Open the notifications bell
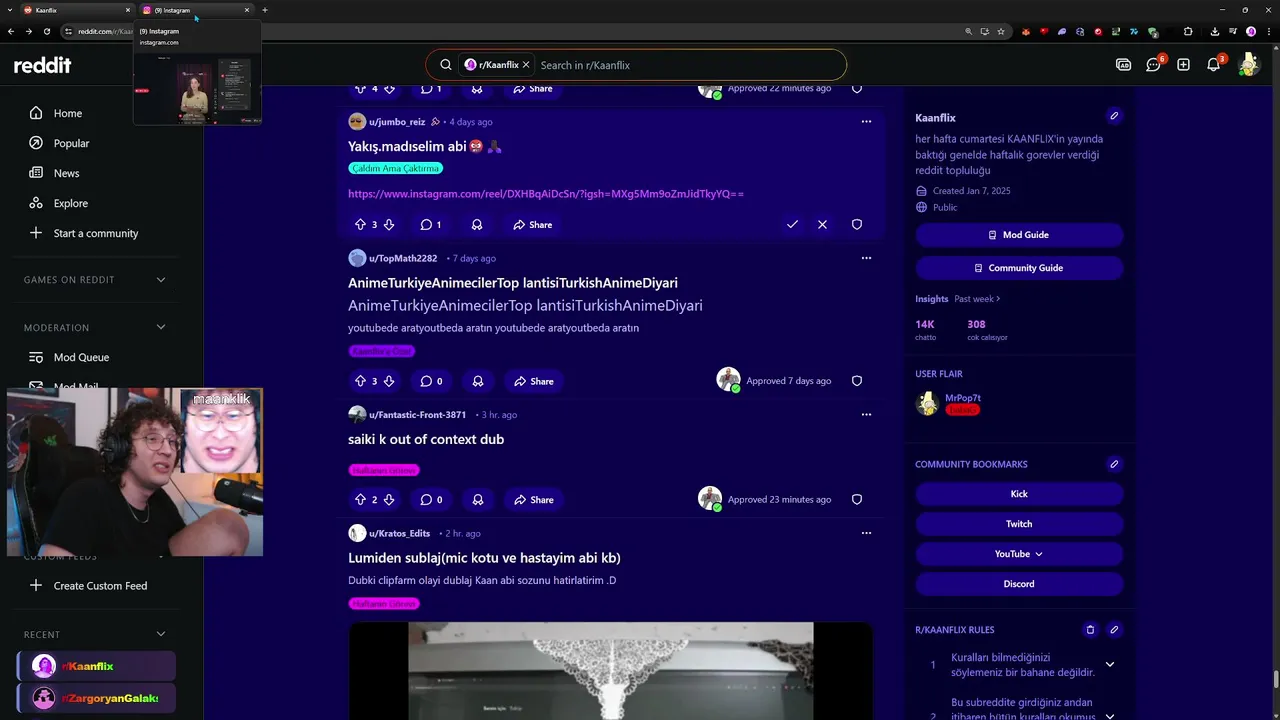The image size is (1280, 720). point(1214,65)
